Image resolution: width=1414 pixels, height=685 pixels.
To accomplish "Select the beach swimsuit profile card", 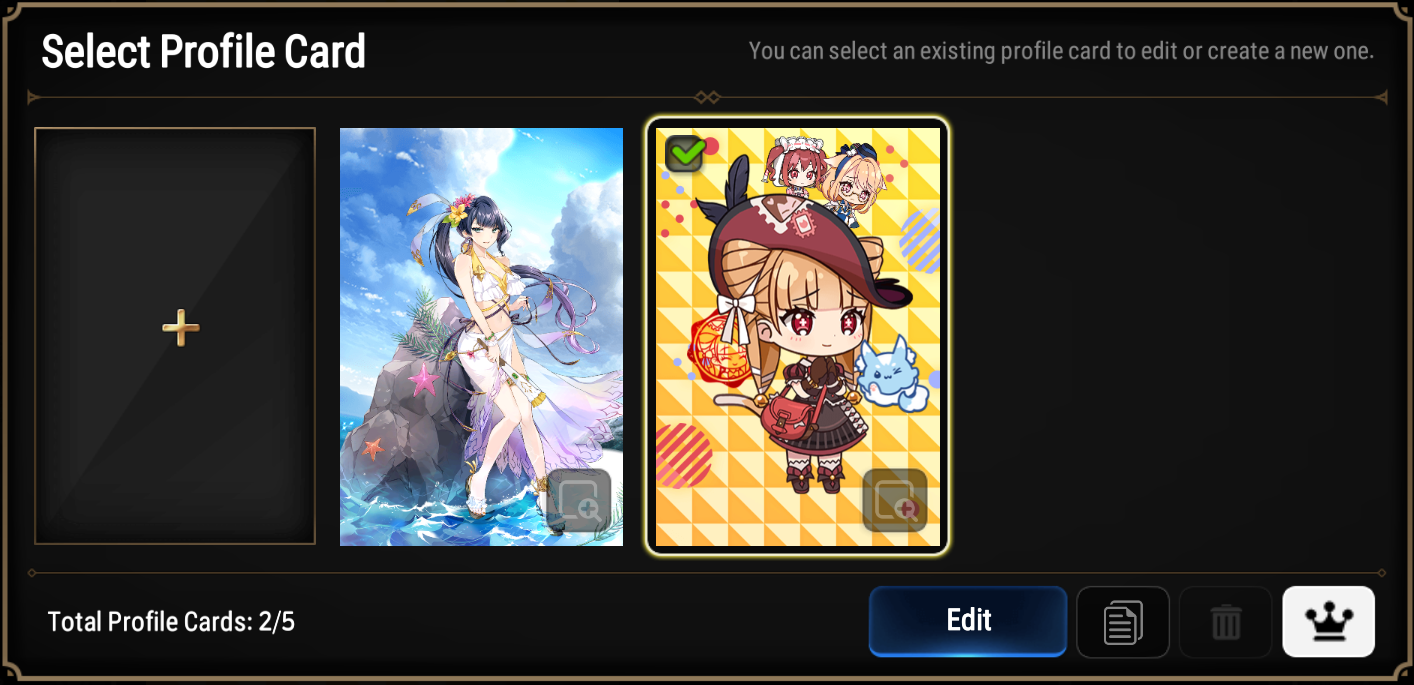I will pyautogui.click(x=481, y=337).
